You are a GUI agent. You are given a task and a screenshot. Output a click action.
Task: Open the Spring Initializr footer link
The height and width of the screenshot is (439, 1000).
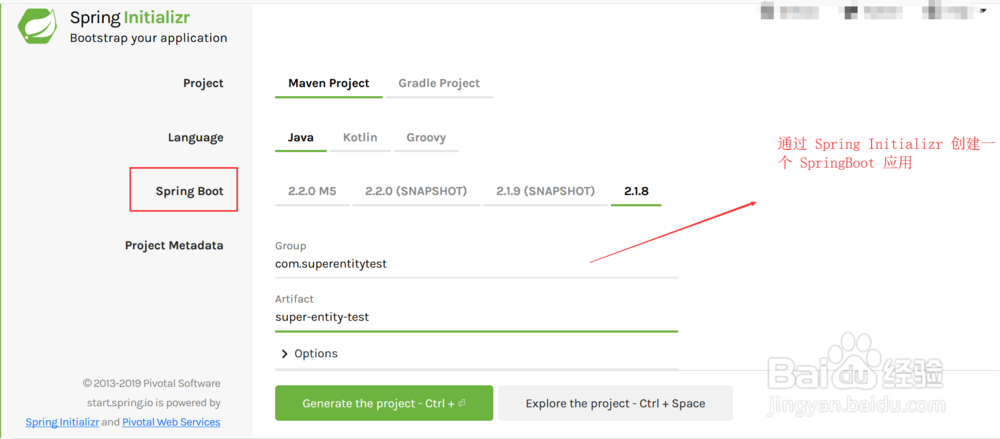(x=62, y=422)
